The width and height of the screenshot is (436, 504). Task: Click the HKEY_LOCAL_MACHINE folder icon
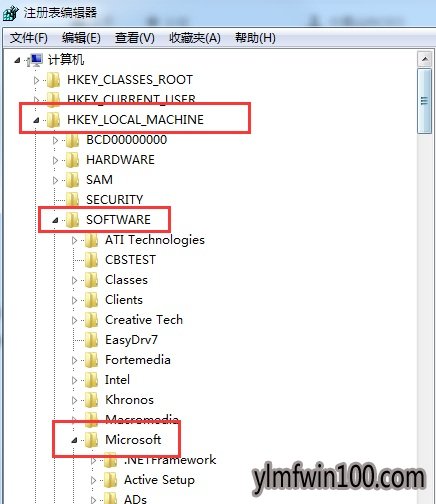coord(53,120)
